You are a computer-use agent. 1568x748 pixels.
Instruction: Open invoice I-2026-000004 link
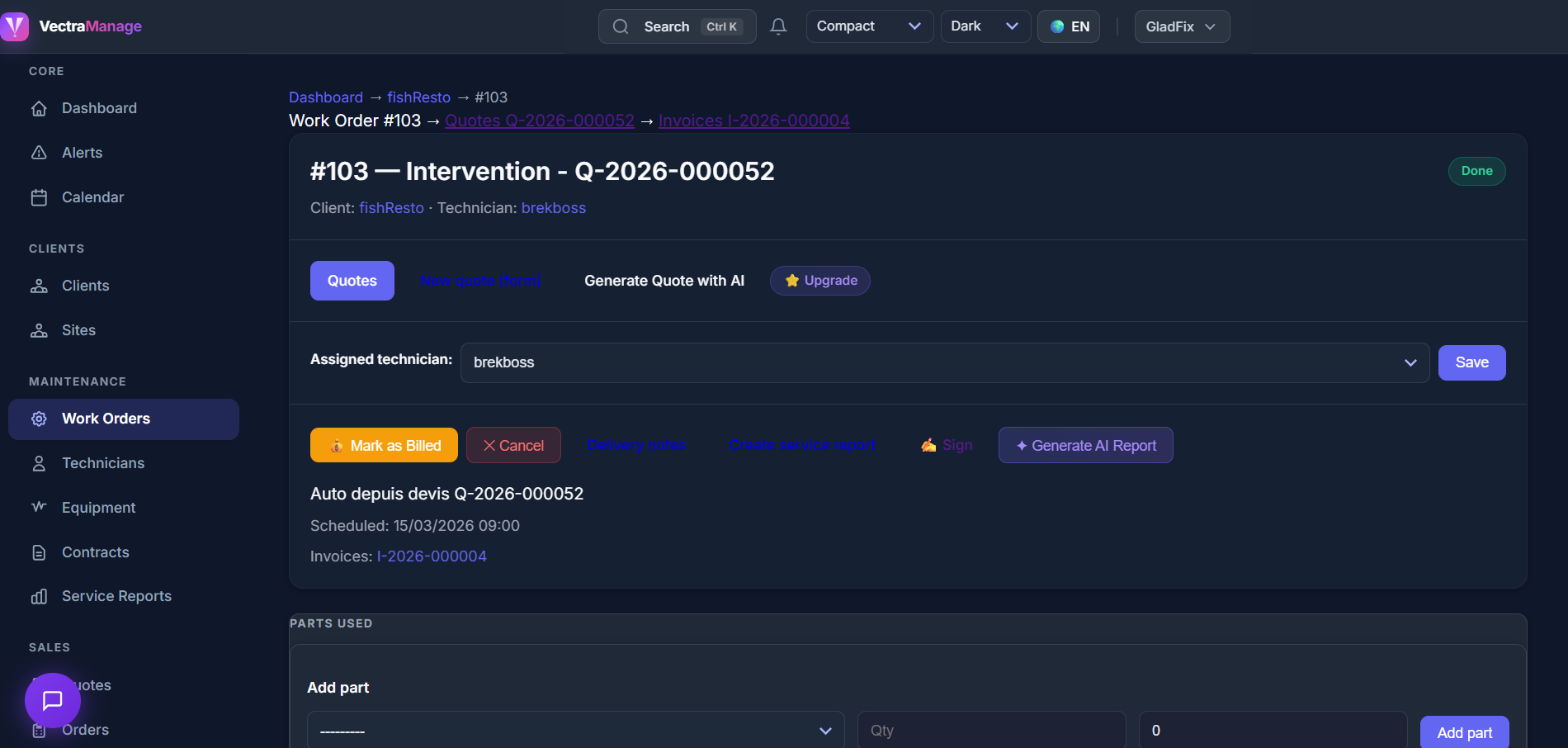pyautogui.click(x=432, y=556)
